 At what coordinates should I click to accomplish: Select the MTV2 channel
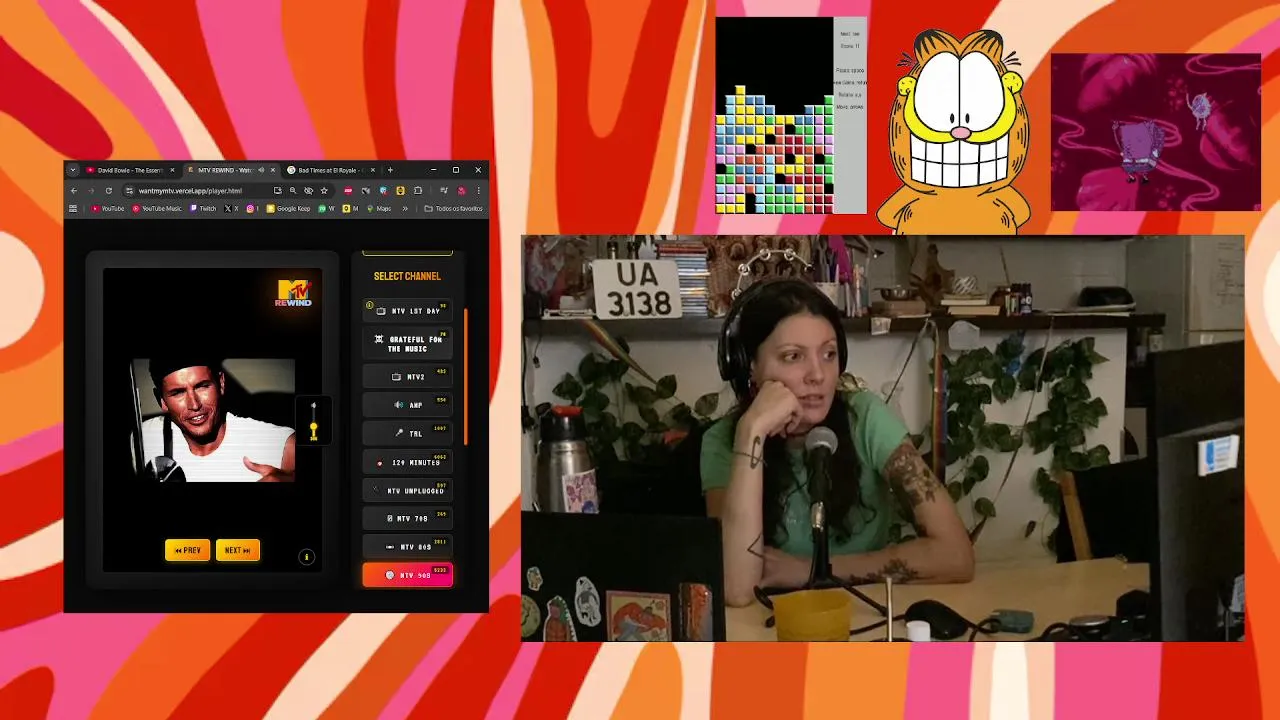[x=407, y=377]
